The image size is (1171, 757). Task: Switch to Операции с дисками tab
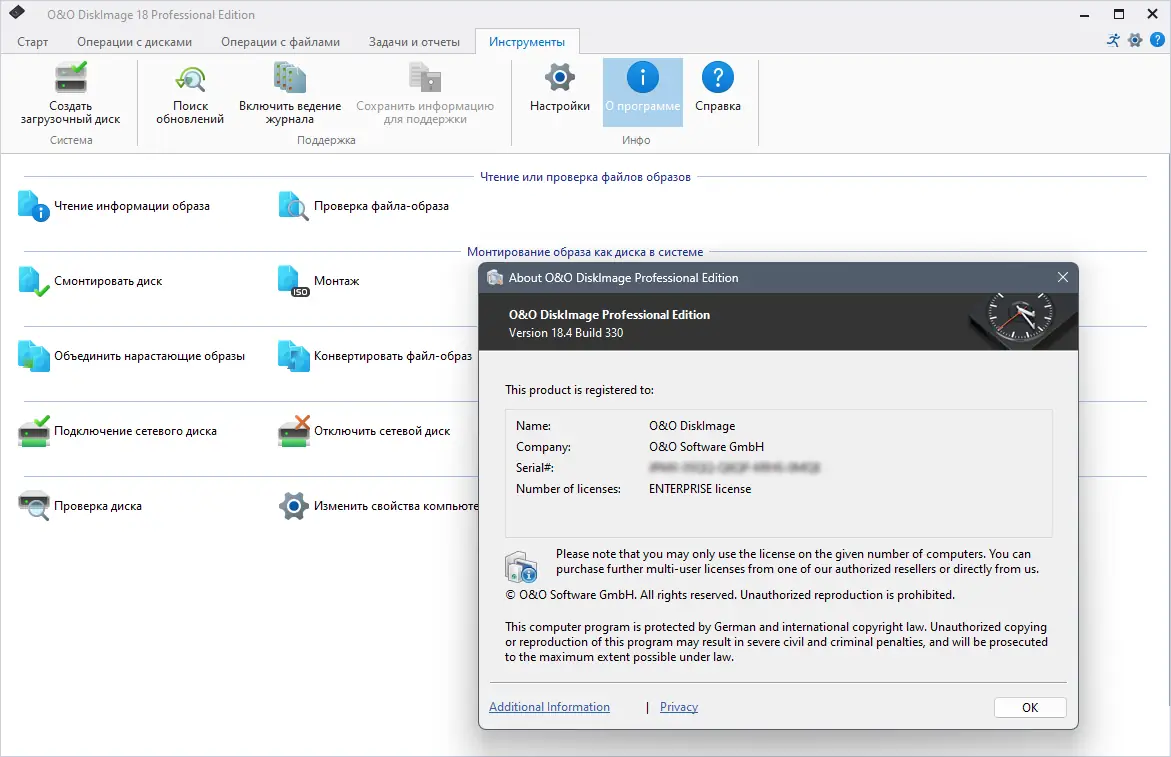pos(134,42)
